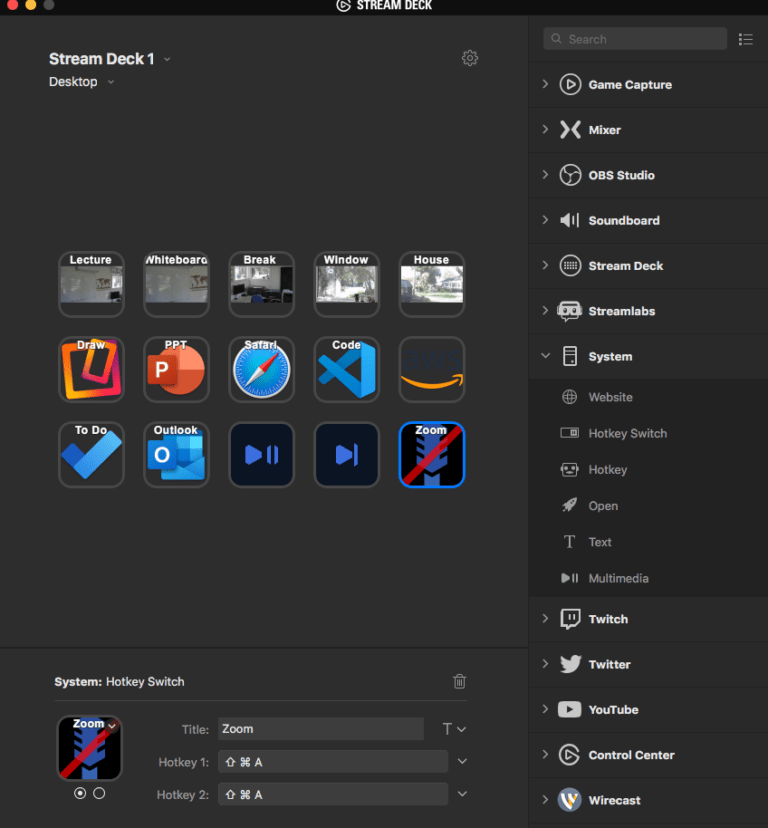Viewport: 768px width, 828px height.
Task: Click the YouTube logo icon
Action: pyautogui.click(x=569, y=710)
